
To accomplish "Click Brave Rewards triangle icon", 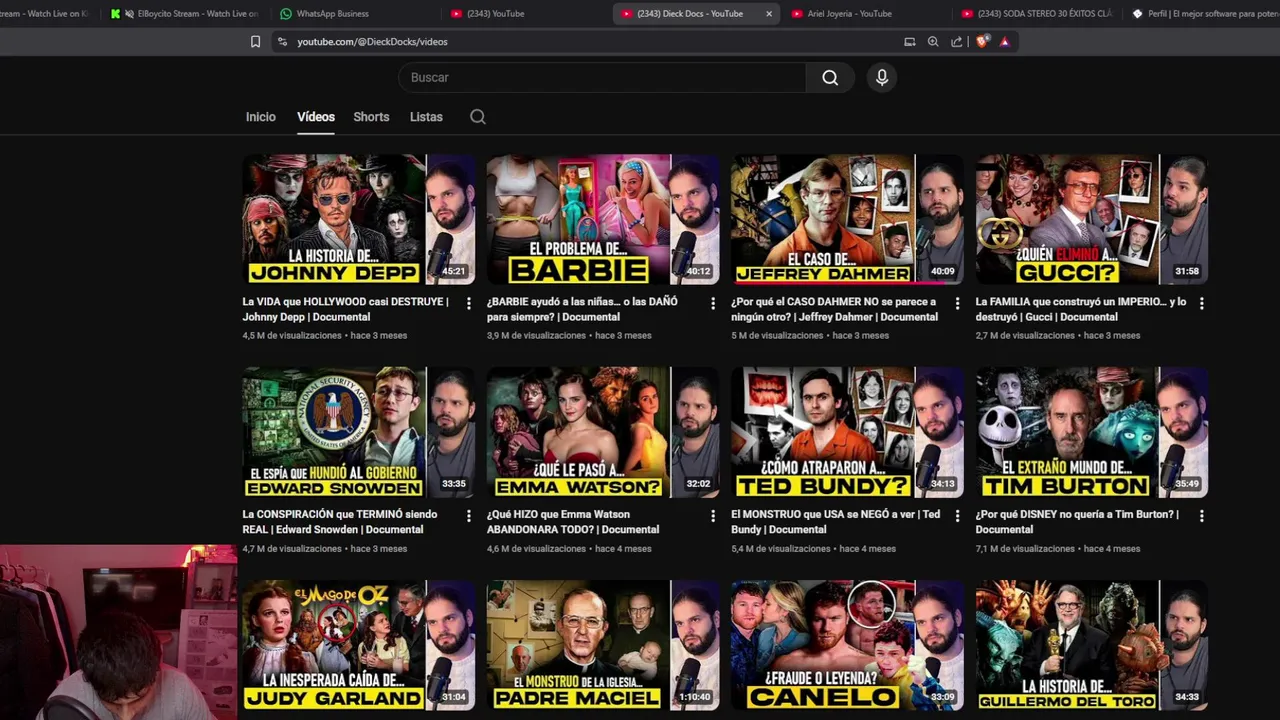I will (x=1004, y=42).
